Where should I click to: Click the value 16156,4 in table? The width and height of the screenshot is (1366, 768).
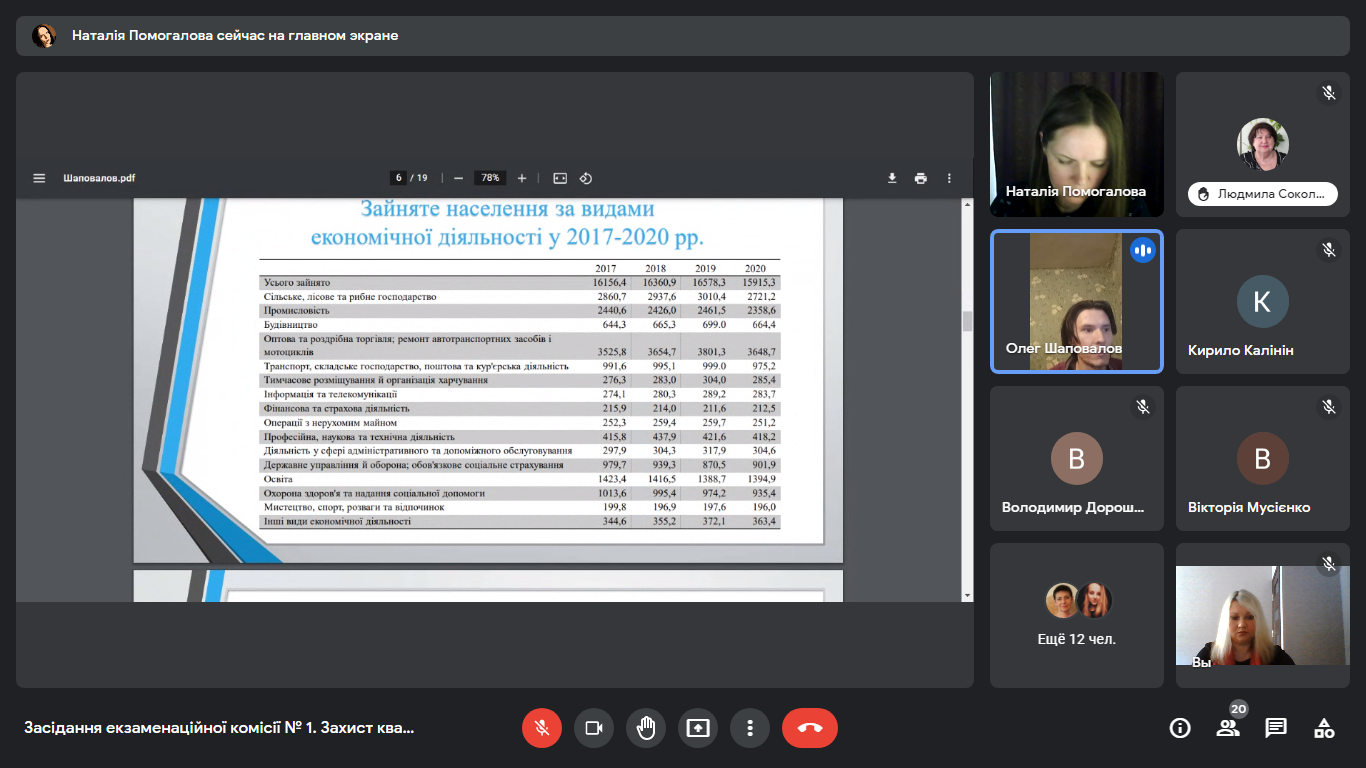609,283
